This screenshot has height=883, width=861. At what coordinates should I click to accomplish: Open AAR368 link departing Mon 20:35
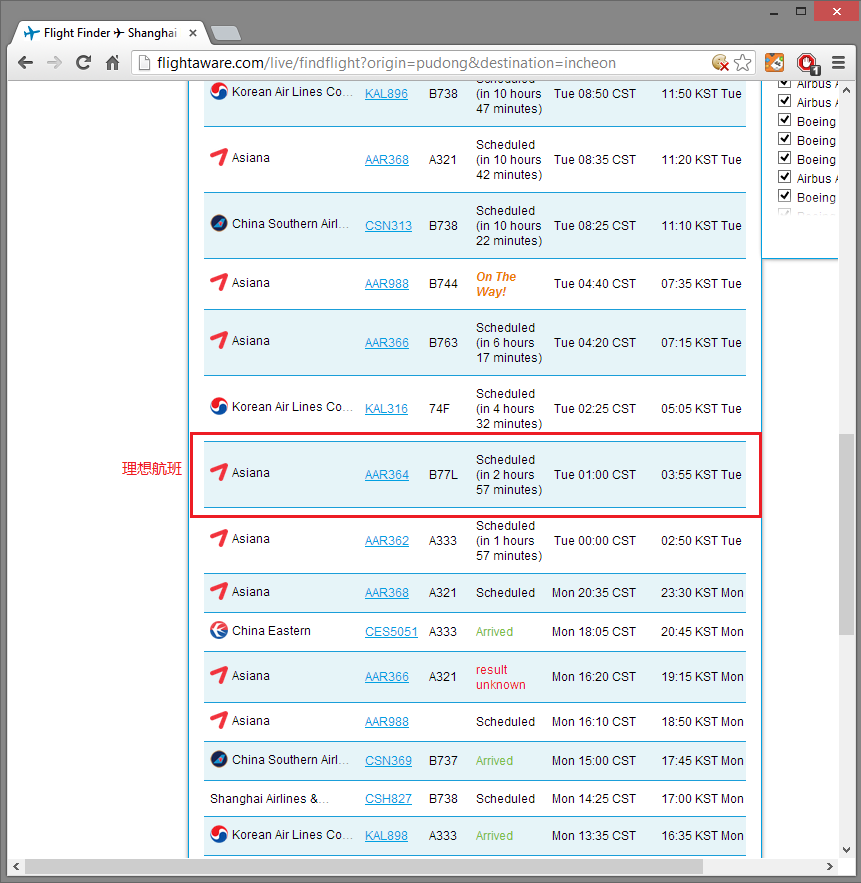387,592
